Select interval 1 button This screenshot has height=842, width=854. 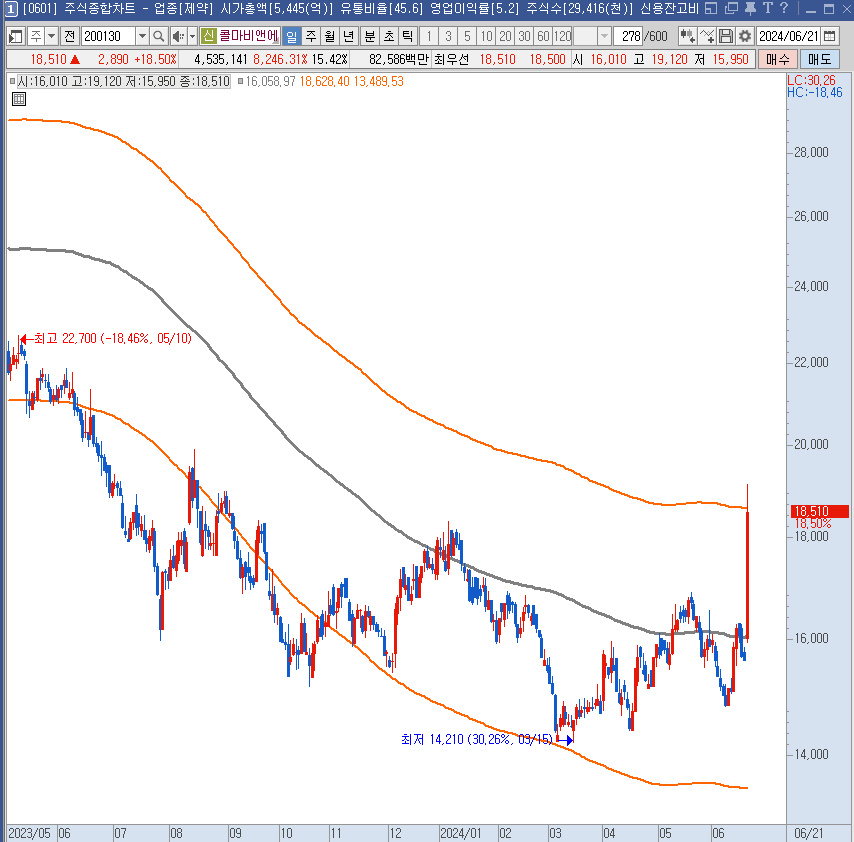[429, 36]
